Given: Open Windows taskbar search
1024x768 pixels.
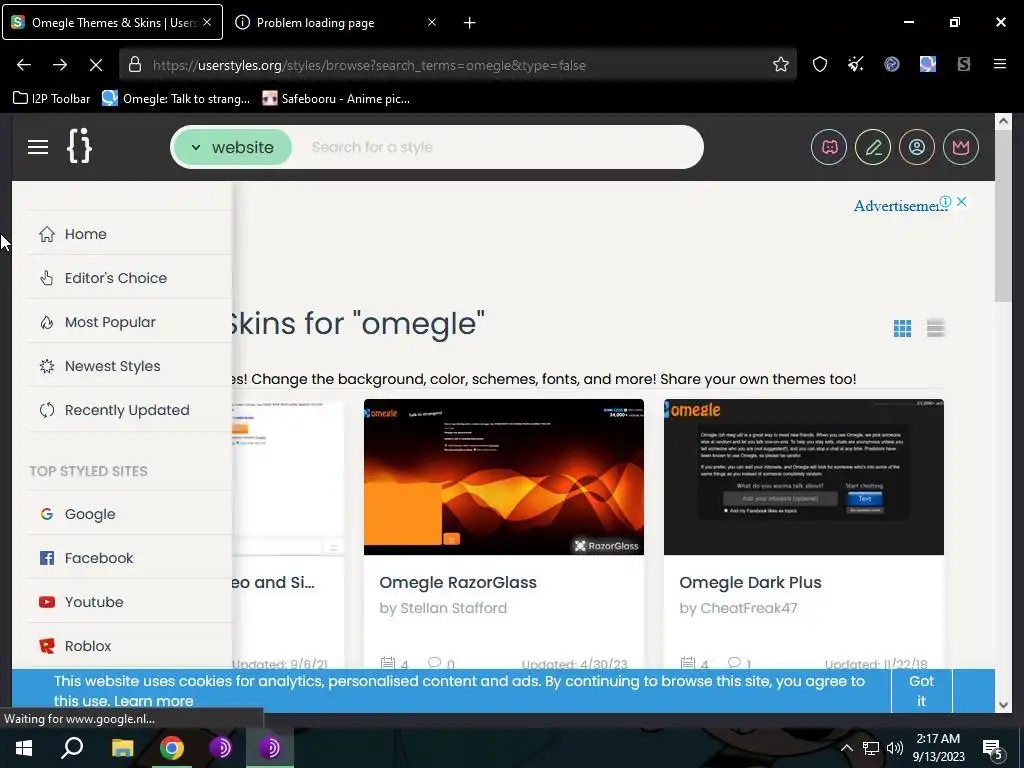Looking at the screenshot, I should [x=72, y=748].
